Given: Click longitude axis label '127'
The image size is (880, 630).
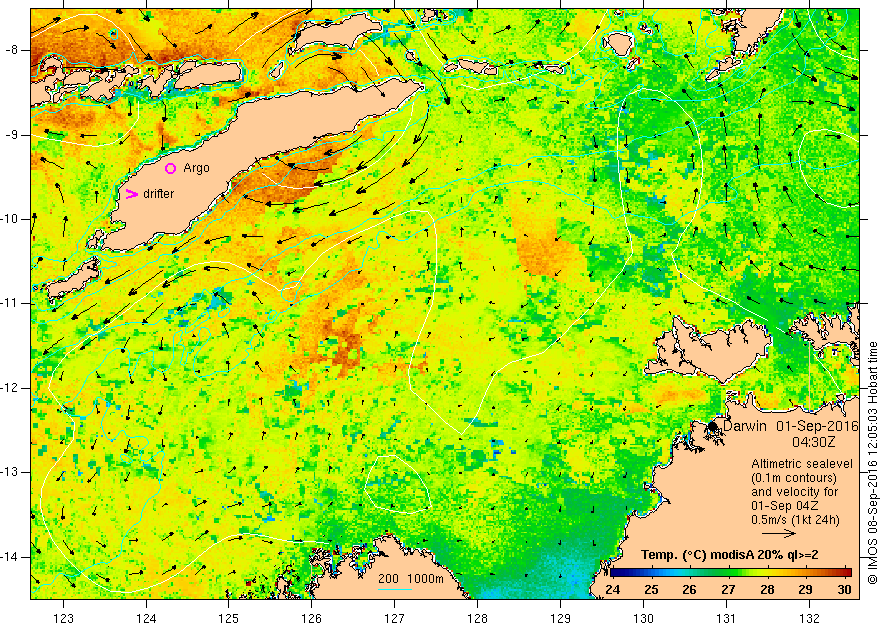Looking at the screenshot, I should point(395,618).
